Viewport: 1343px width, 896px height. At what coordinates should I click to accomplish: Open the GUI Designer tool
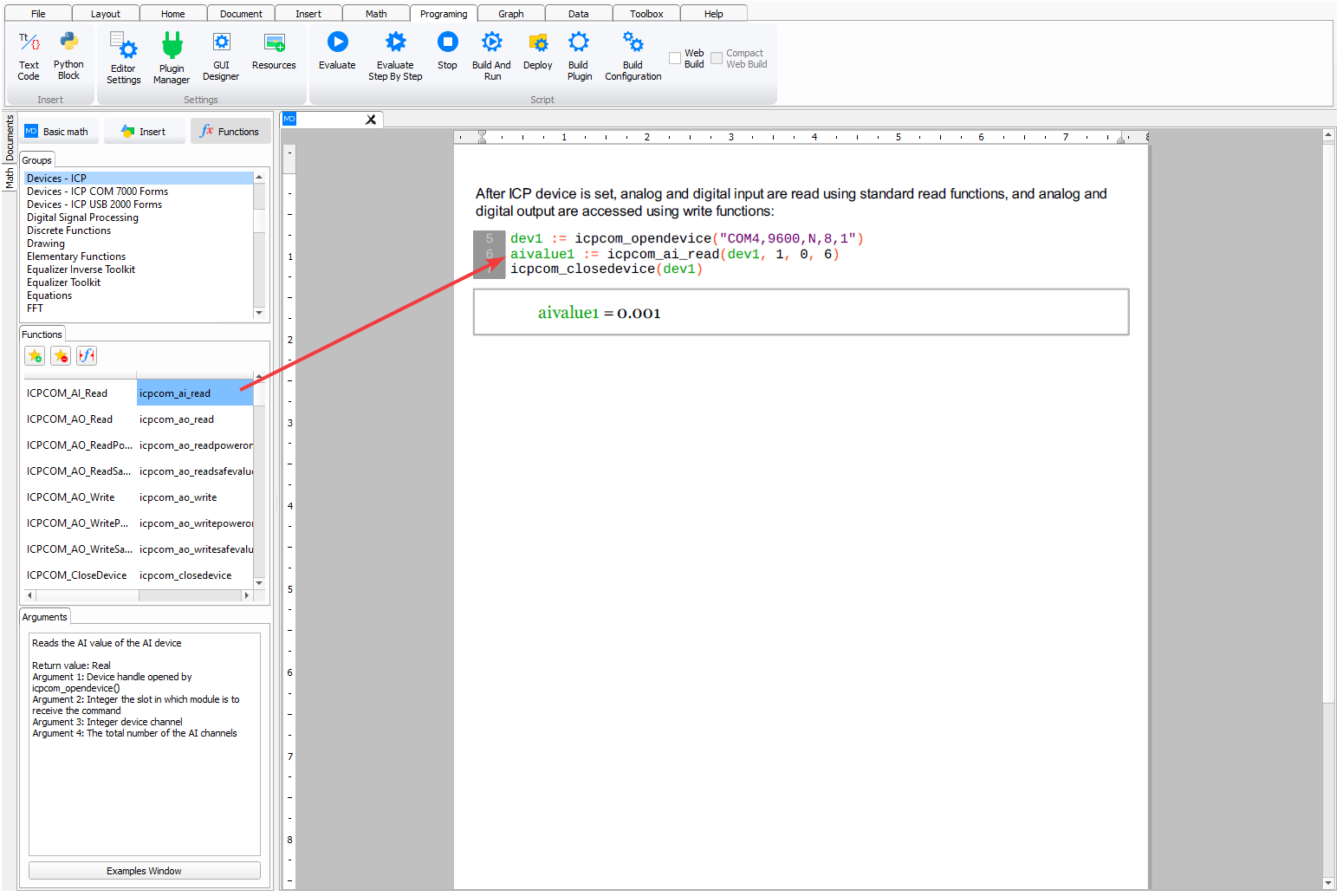pos(221,42)
